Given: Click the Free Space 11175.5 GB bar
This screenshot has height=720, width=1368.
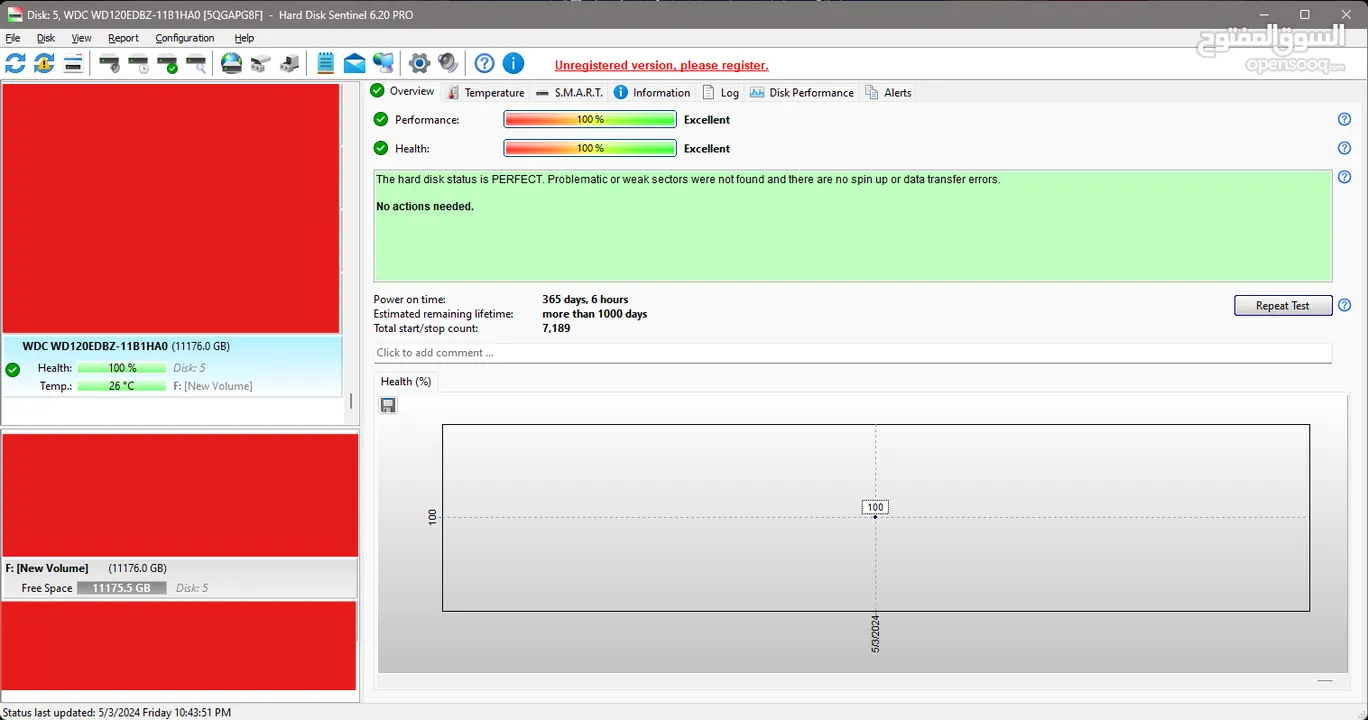Looking at the screenshot, I should [122, 588].
